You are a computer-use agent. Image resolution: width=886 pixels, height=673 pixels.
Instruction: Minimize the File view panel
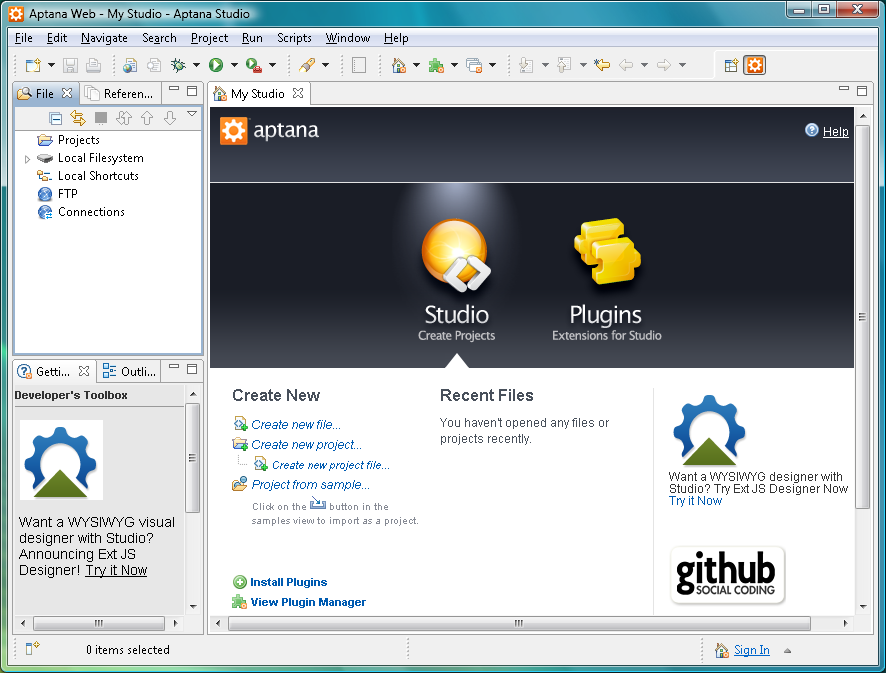(x=174, y=90)
